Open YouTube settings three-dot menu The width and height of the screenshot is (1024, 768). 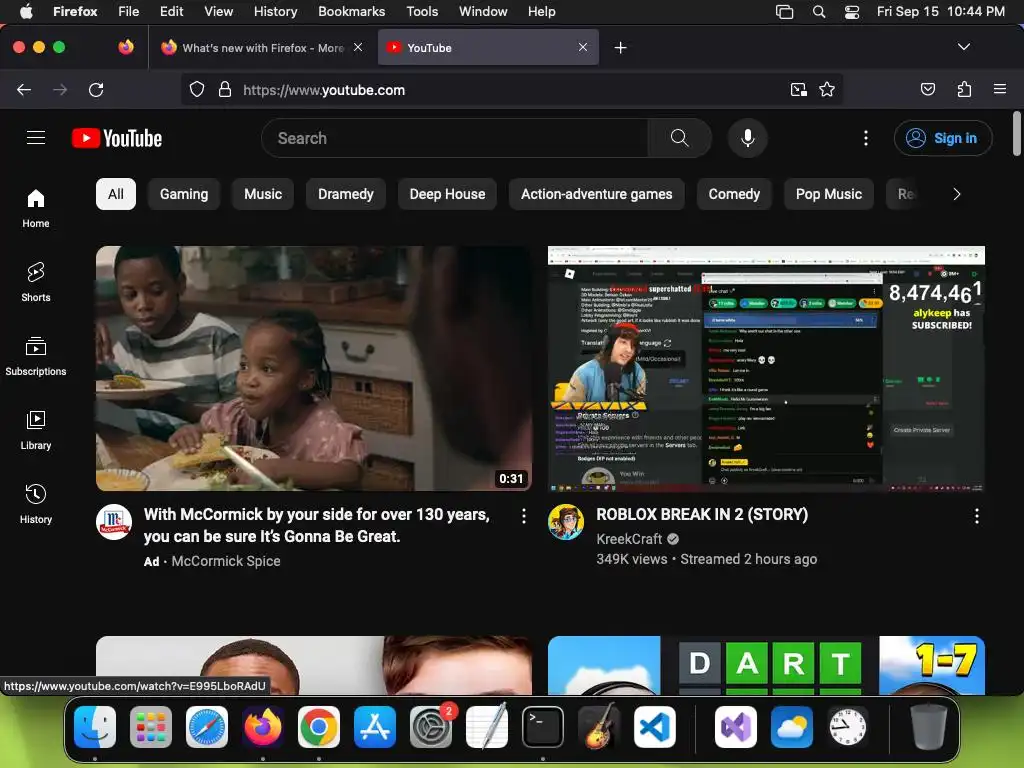(866, 138)
